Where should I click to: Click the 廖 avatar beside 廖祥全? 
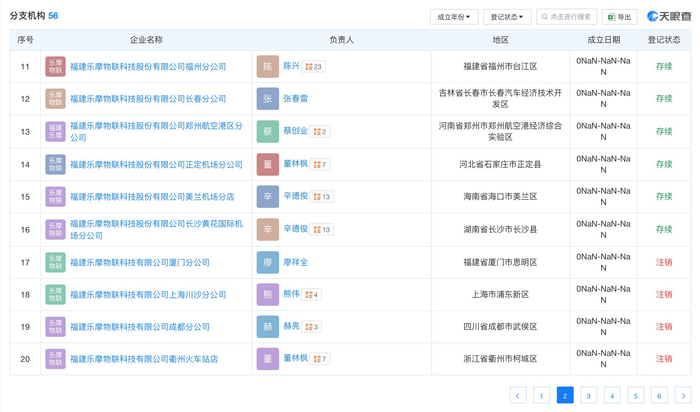tap(267, 262)
